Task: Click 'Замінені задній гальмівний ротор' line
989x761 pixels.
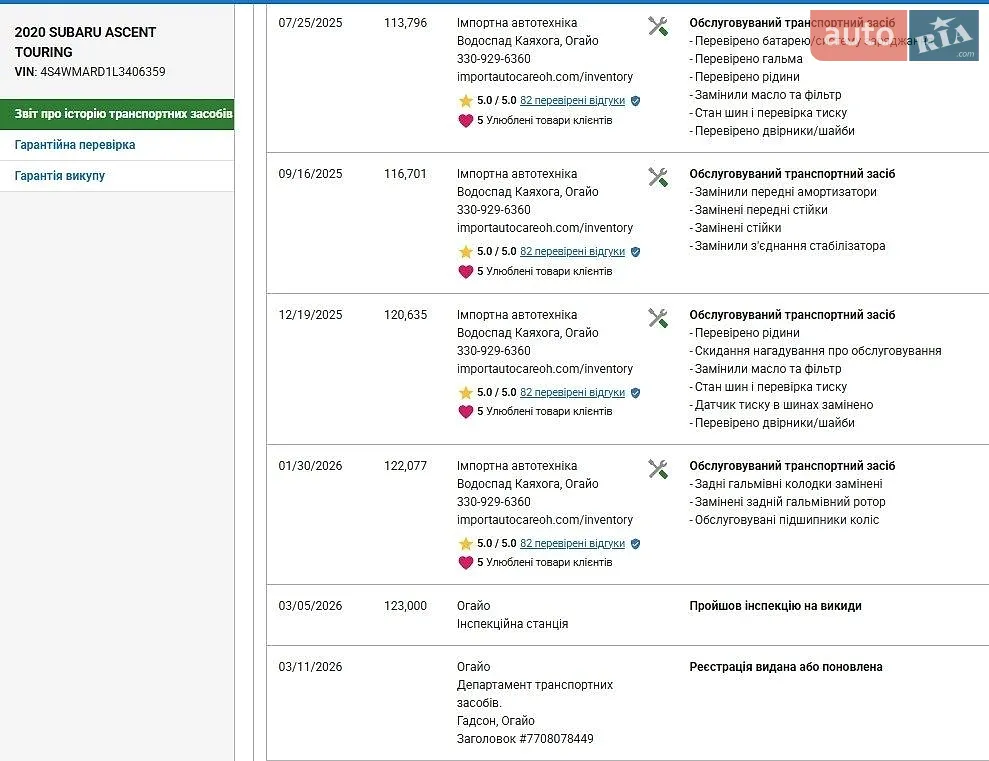Action: (x=787, y=502)
